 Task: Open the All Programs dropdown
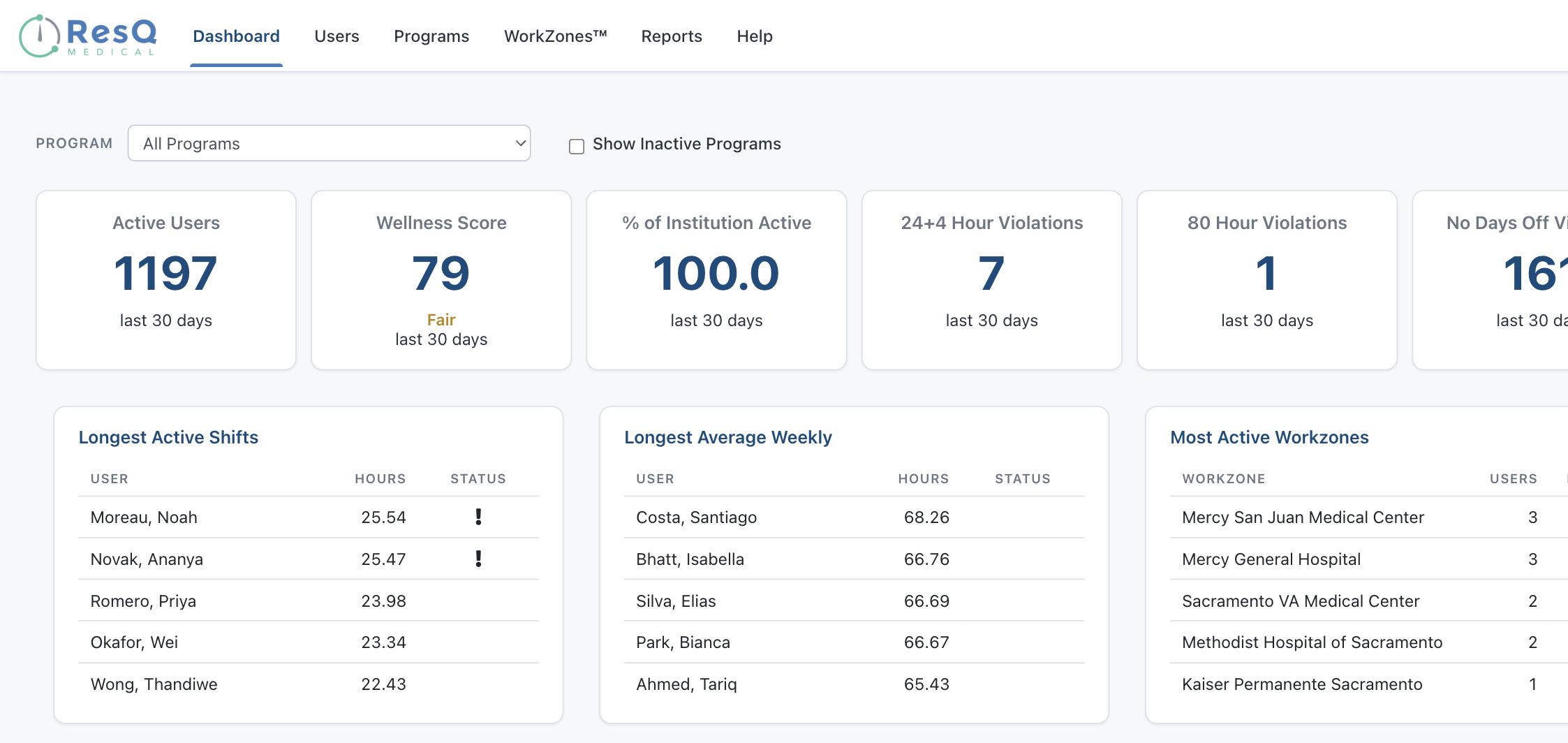[x=329, y=143]
